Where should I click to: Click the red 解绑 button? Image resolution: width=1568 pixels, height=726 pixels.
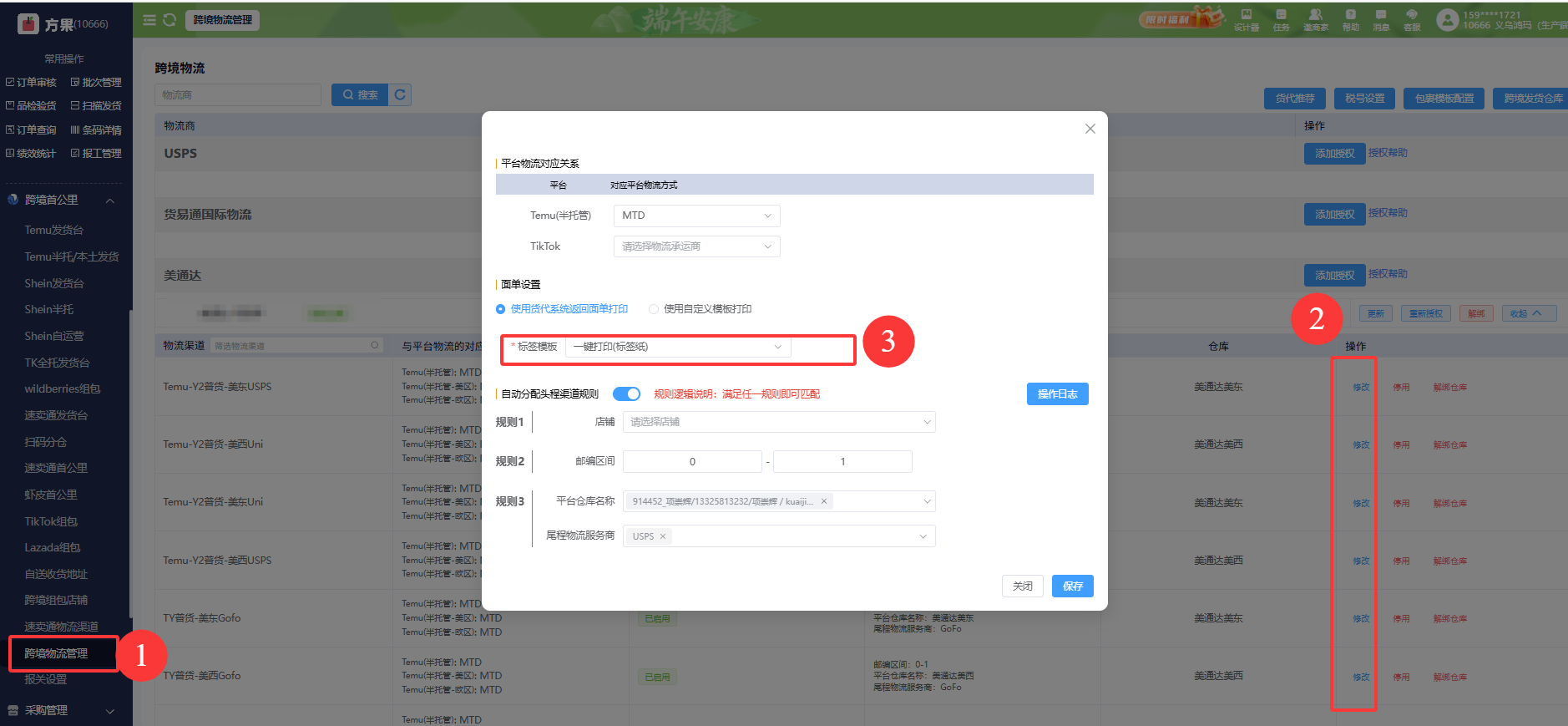click(x=1476, y=313)
